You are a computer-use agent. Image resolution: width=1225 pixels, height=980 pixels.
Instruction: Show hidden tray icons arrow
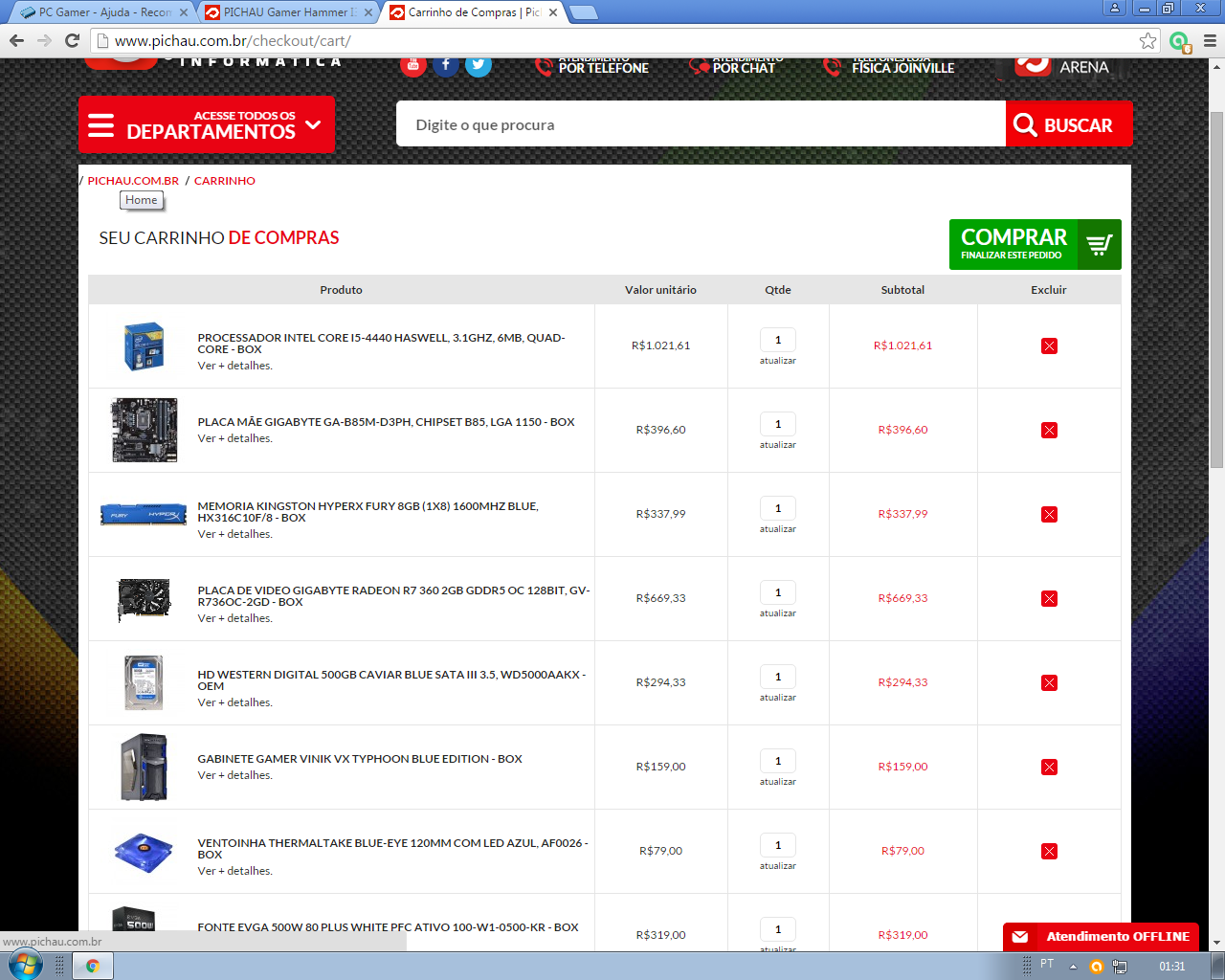point(1073,966)
